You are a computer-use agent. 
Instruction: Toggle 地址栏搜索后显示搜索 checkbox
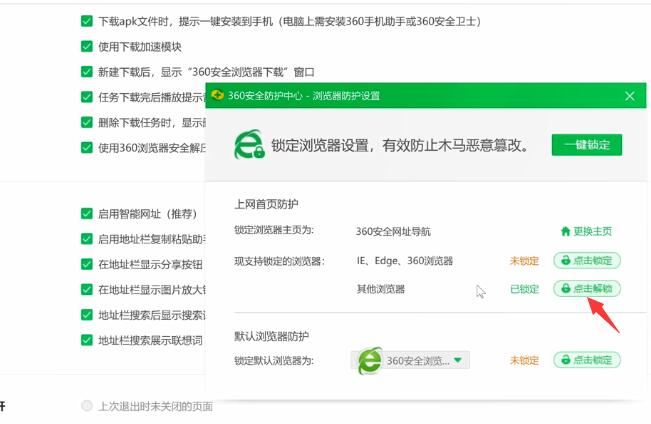[86, 314]
